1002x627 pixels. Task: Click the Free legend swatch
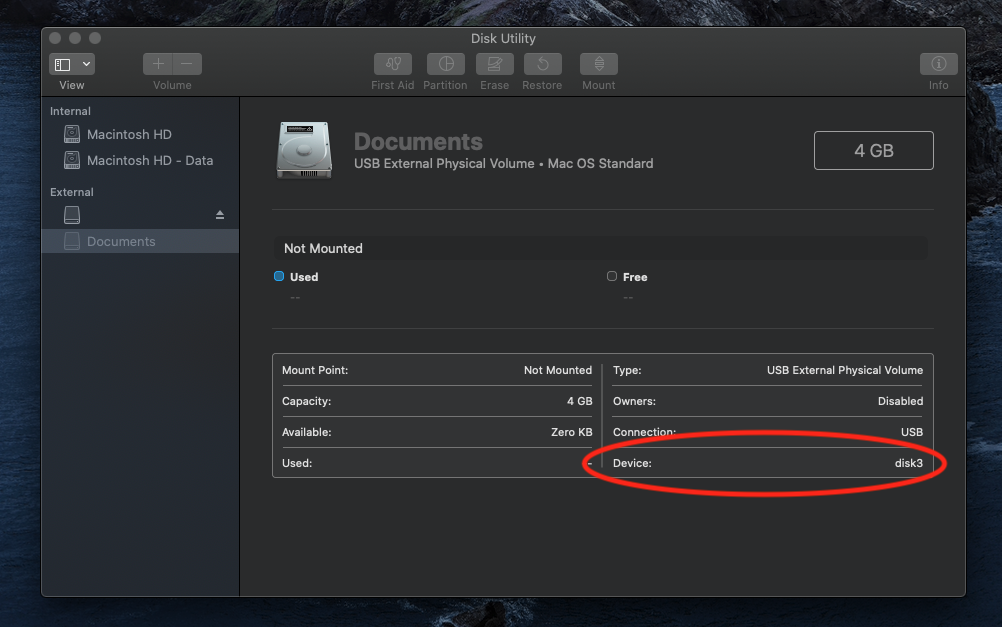point(612,276)
